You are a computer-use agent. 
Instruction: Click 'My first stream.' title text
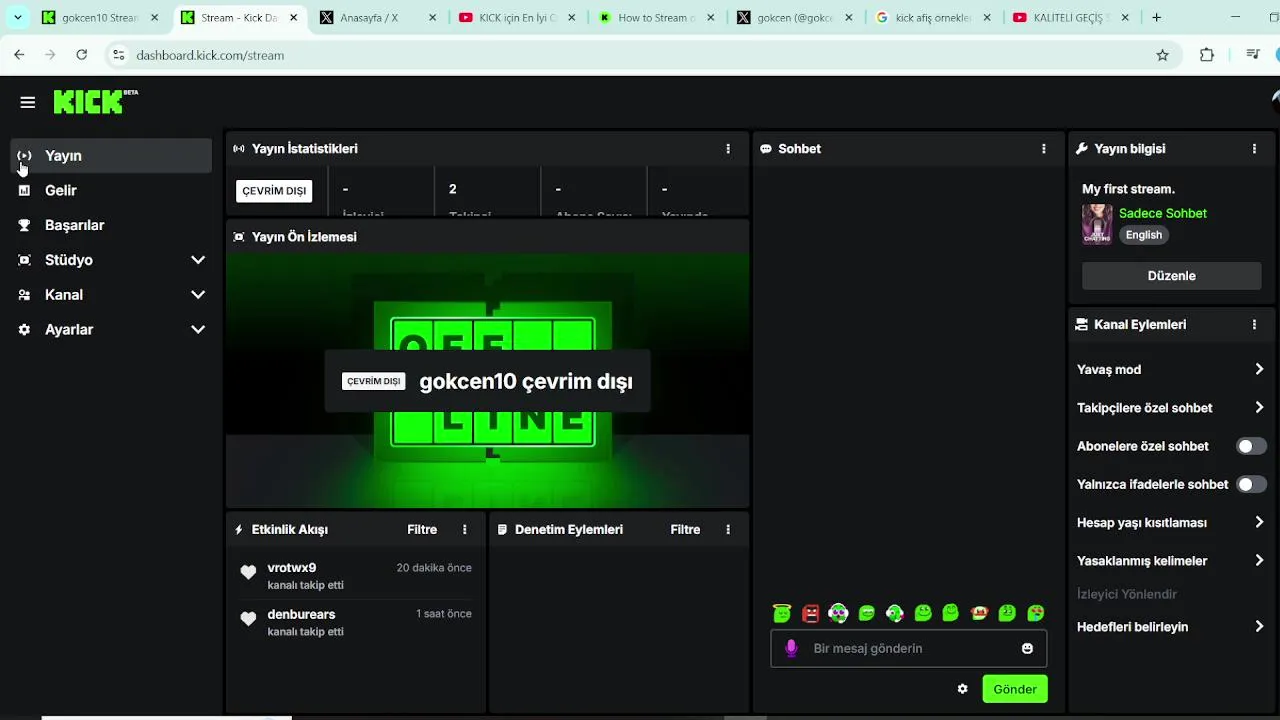coord(1128,189)
